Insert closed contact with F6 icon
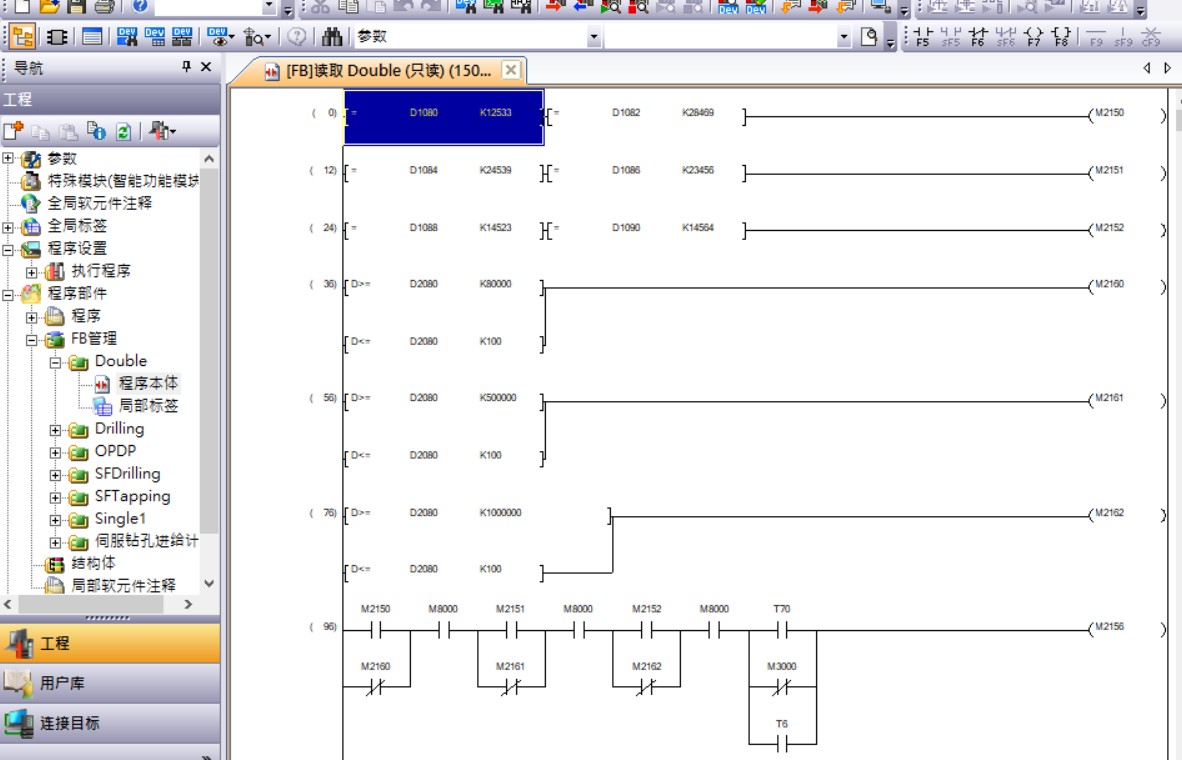This screenshot has height=760, width=1182. [x=978, y=37]
